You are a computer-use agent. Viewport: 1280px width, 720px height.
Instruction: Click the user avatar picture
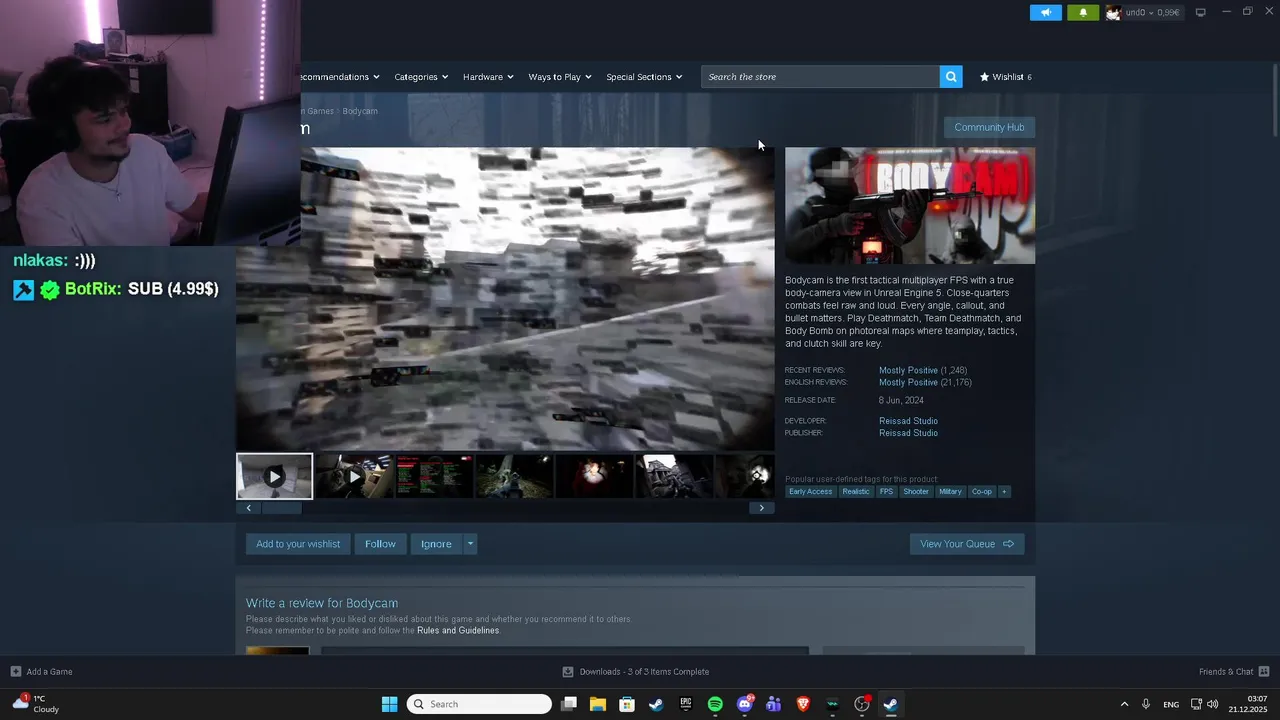pos(1113,12)
